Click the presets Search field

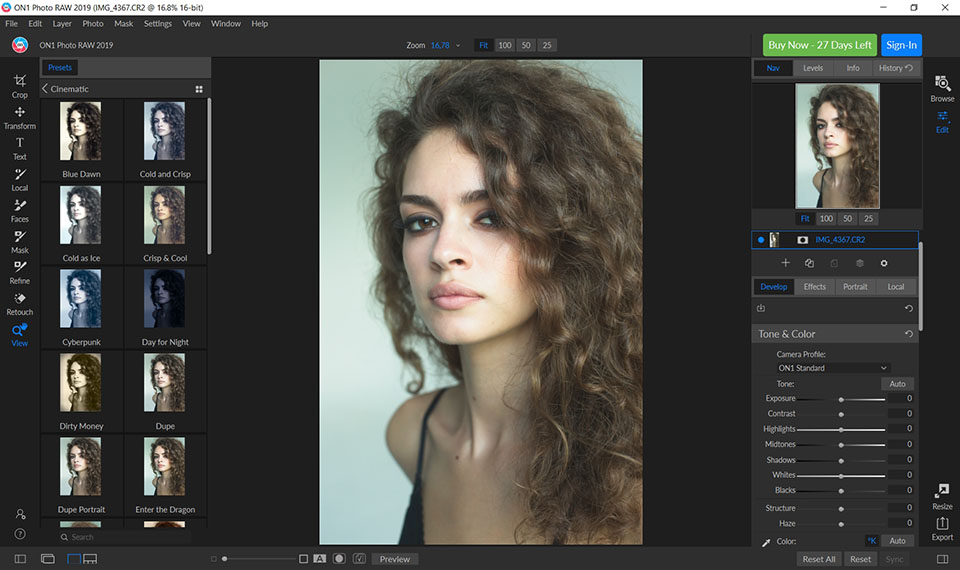point(124,537)
